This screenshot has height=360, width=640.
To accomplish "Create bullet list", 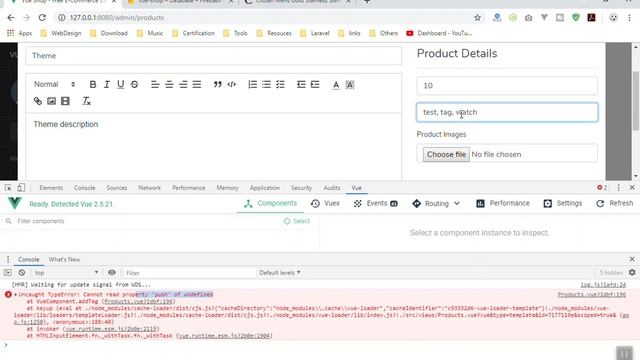I will (267, 84).
